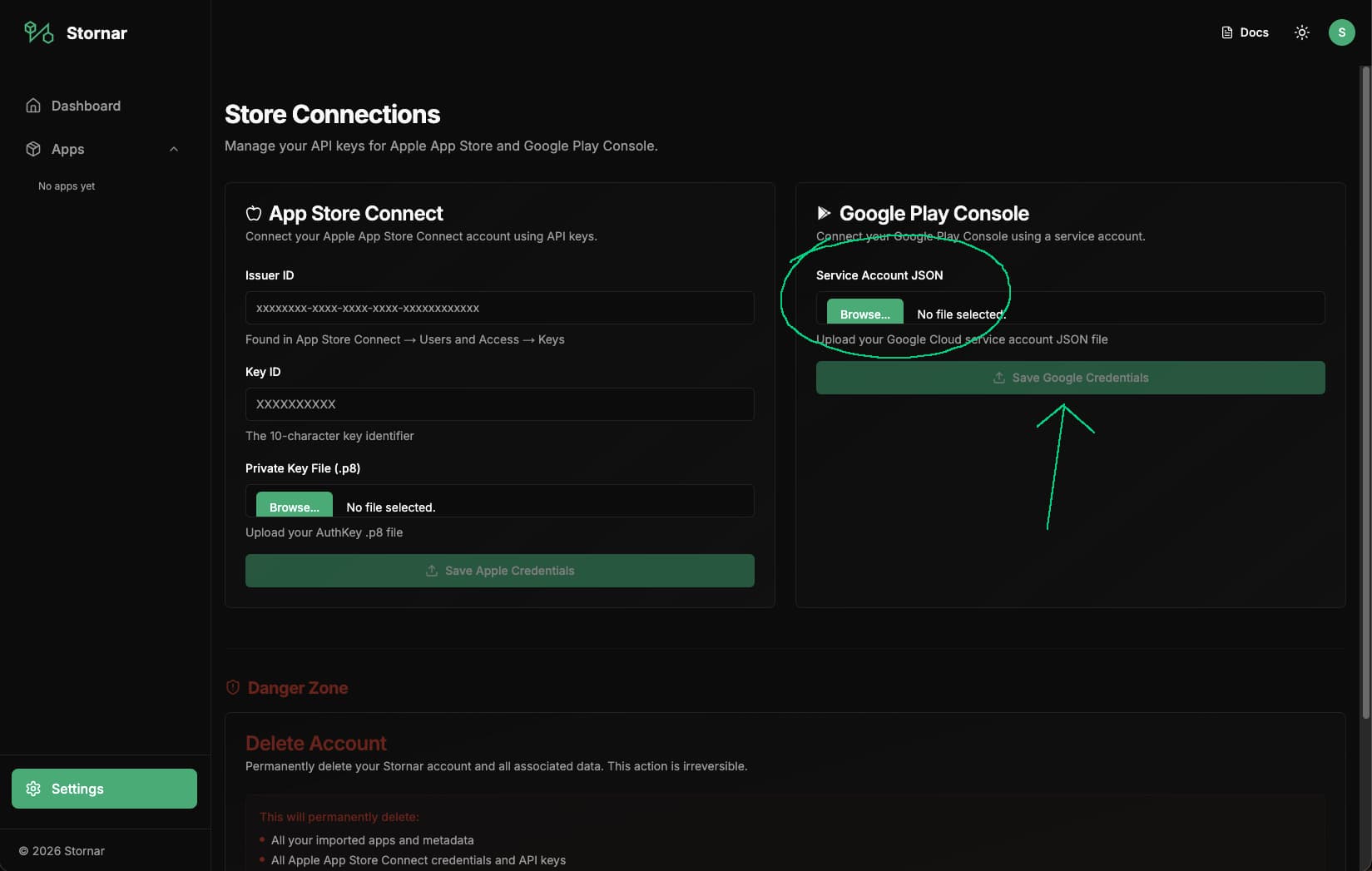Screen dimensions: 1372x871
Task: Browse for the Service Account JSON file
Action: [x=865, y=311]
